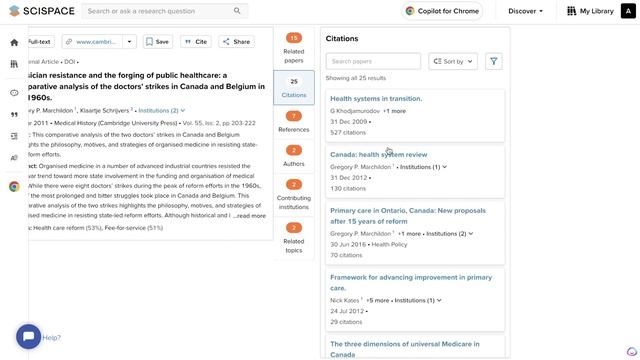
Task: Open the Home icon in left sidebar
Action: [x=14, y=42]
